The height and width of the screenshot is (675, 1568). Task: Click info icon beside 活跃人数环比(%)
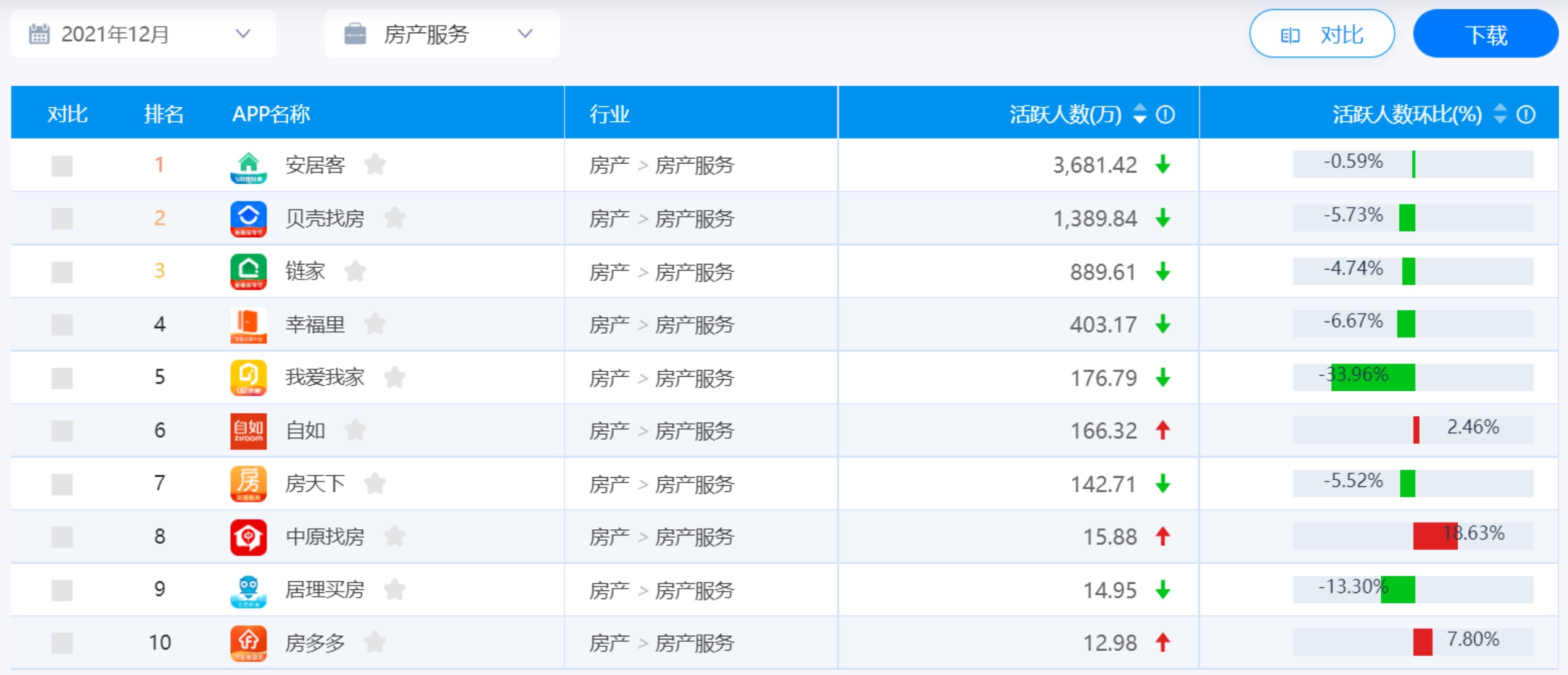1526,115
